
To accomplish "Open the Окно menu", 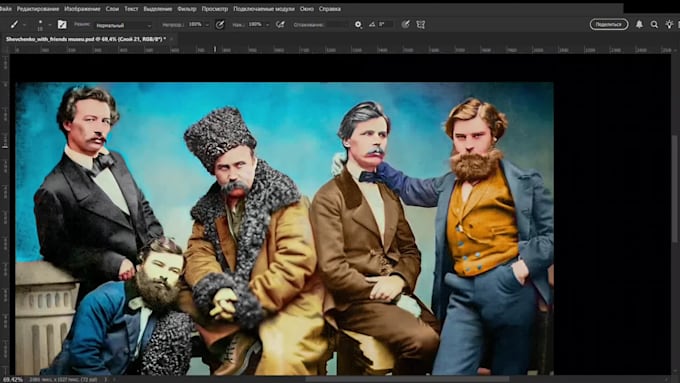I will 307,9.
